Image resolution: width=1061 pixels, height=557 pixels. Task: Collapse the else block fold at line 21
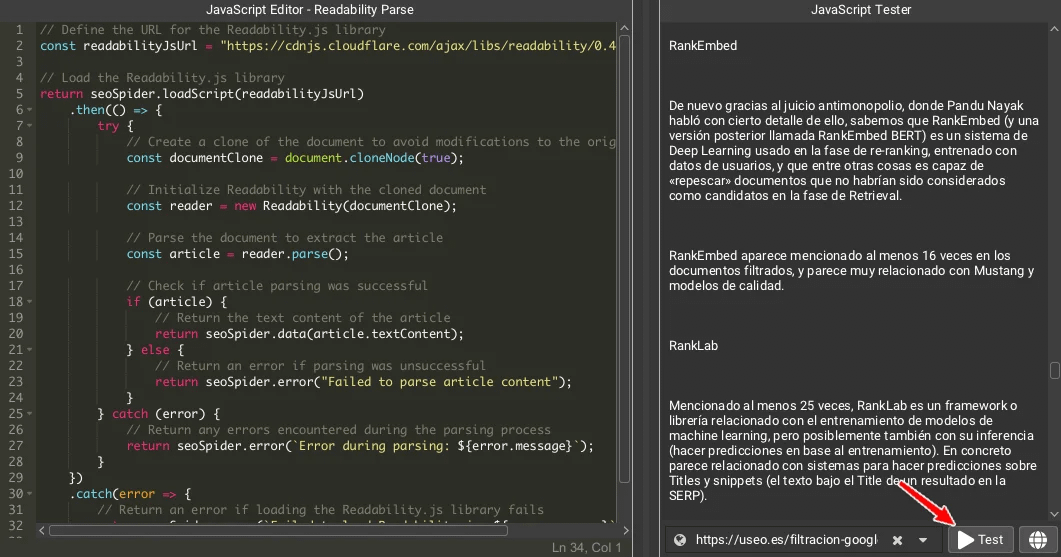(30, 350)
